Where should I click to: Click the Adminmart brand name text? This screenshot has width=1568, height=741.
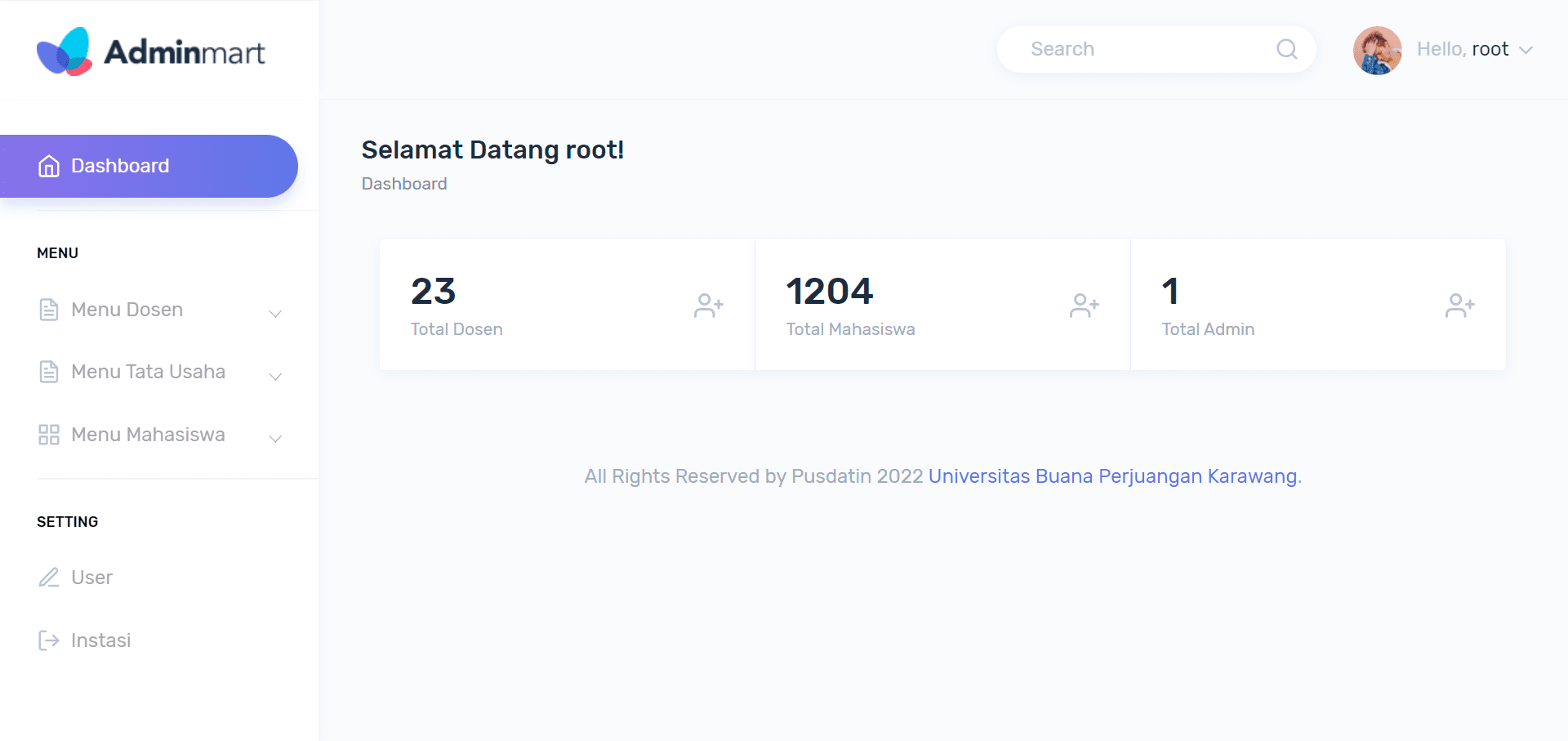[x=184, y=52]
